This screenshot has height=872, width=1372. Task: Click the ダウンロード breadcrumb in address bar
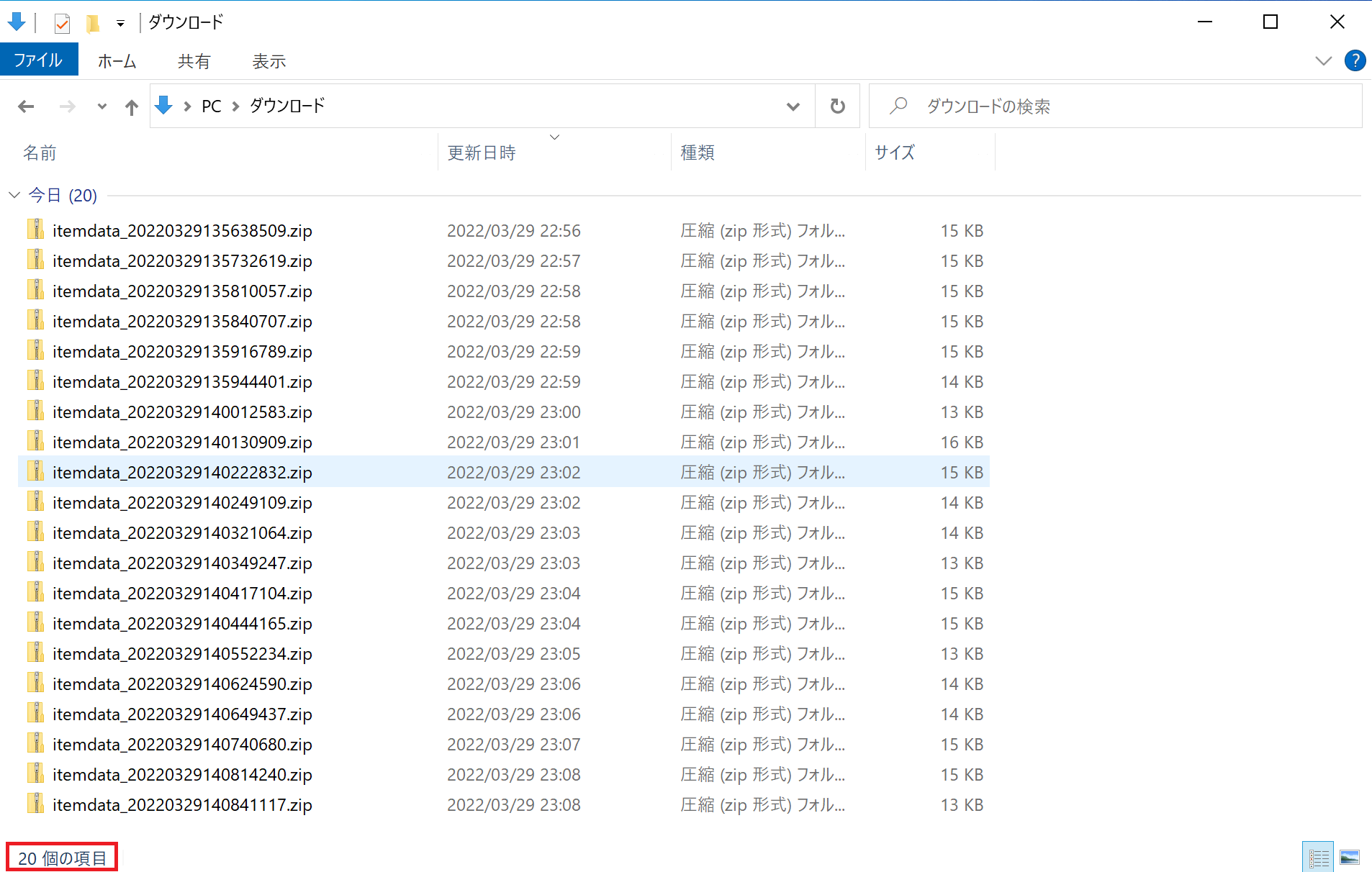click(287, 106)
